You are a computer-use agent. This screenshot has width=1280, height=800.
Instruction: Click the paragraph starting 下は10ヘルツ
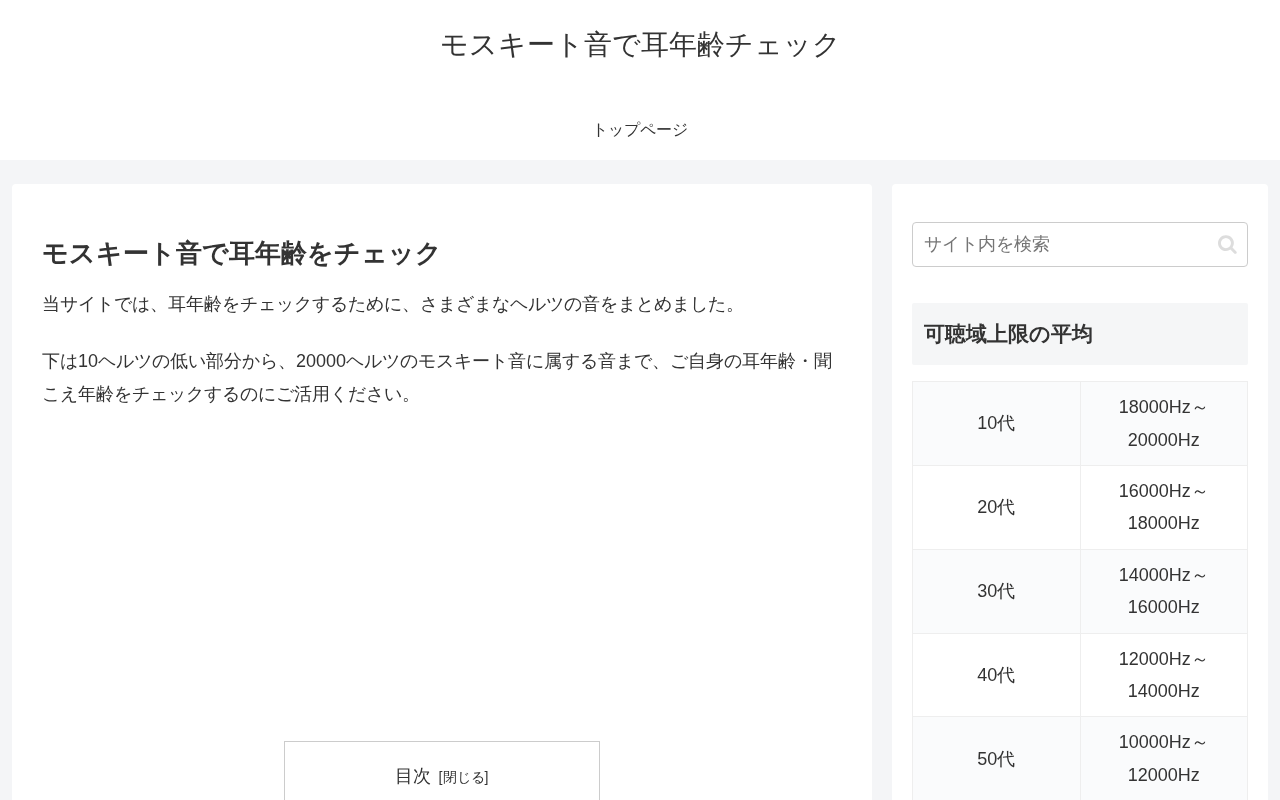tap(438, 377)
